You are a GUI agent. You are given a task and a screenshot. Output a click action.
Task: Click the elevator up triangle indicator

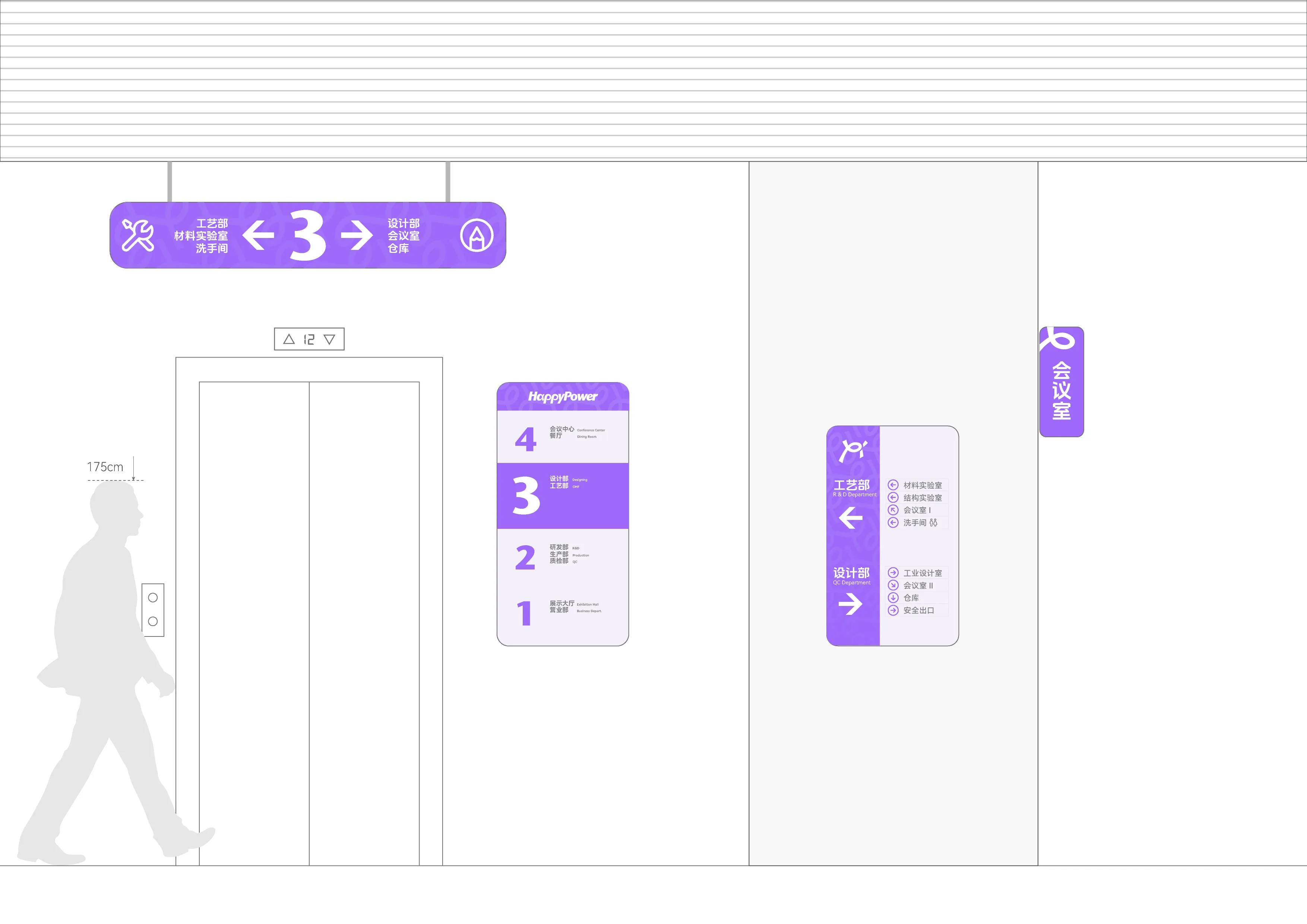[x=289, y=340]
